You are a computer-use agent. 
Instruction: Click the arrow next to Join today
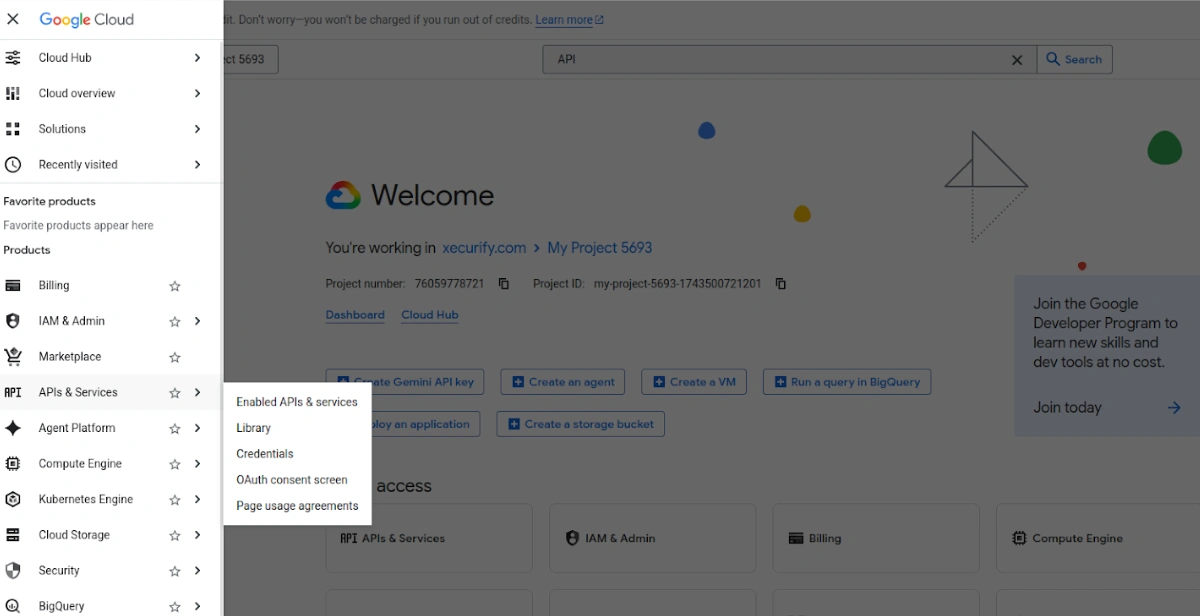coord(1174,408)
